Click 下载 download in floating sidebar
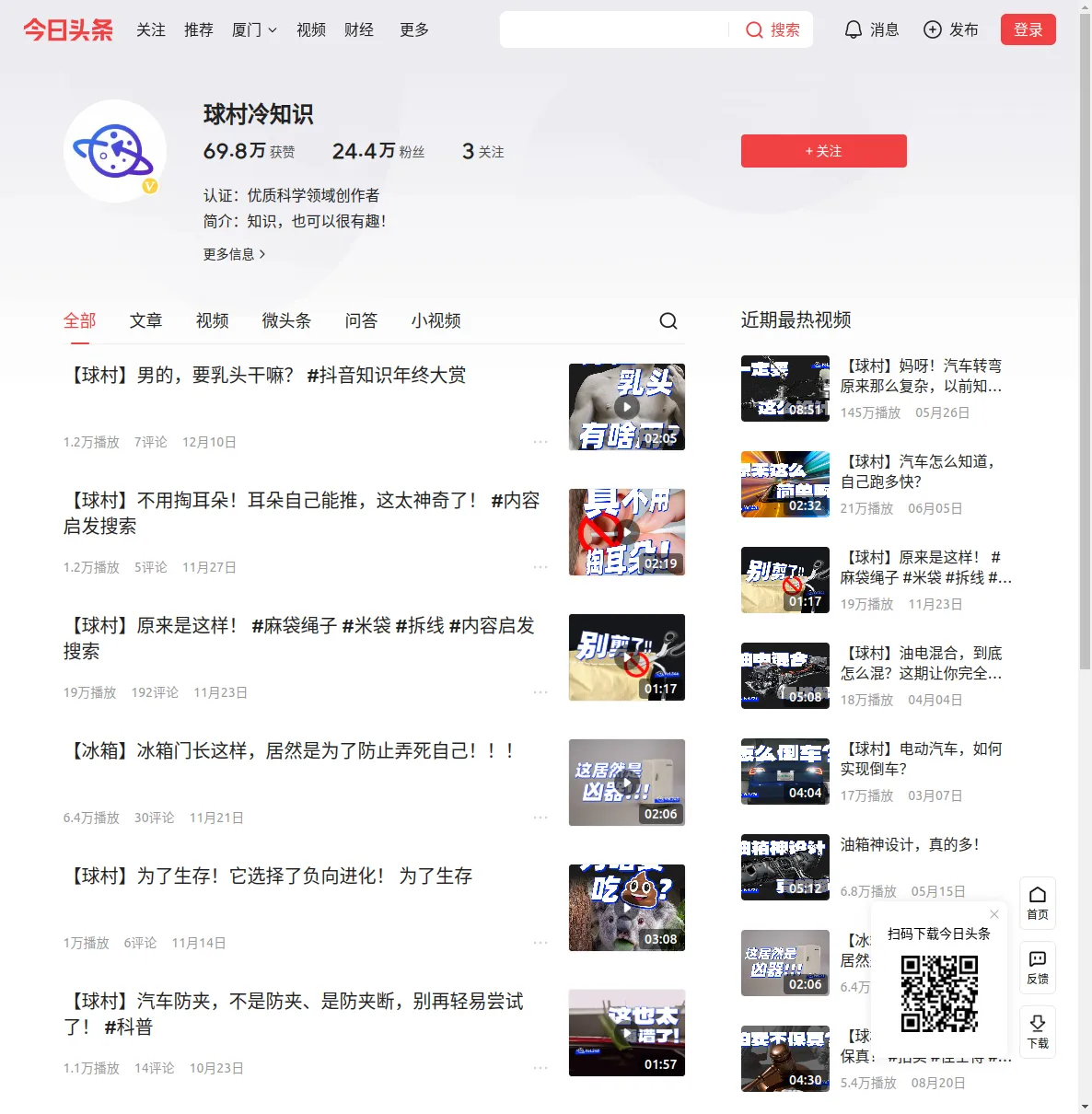Viewport: 1092px width, 1114px height. coord(1038,1032)
